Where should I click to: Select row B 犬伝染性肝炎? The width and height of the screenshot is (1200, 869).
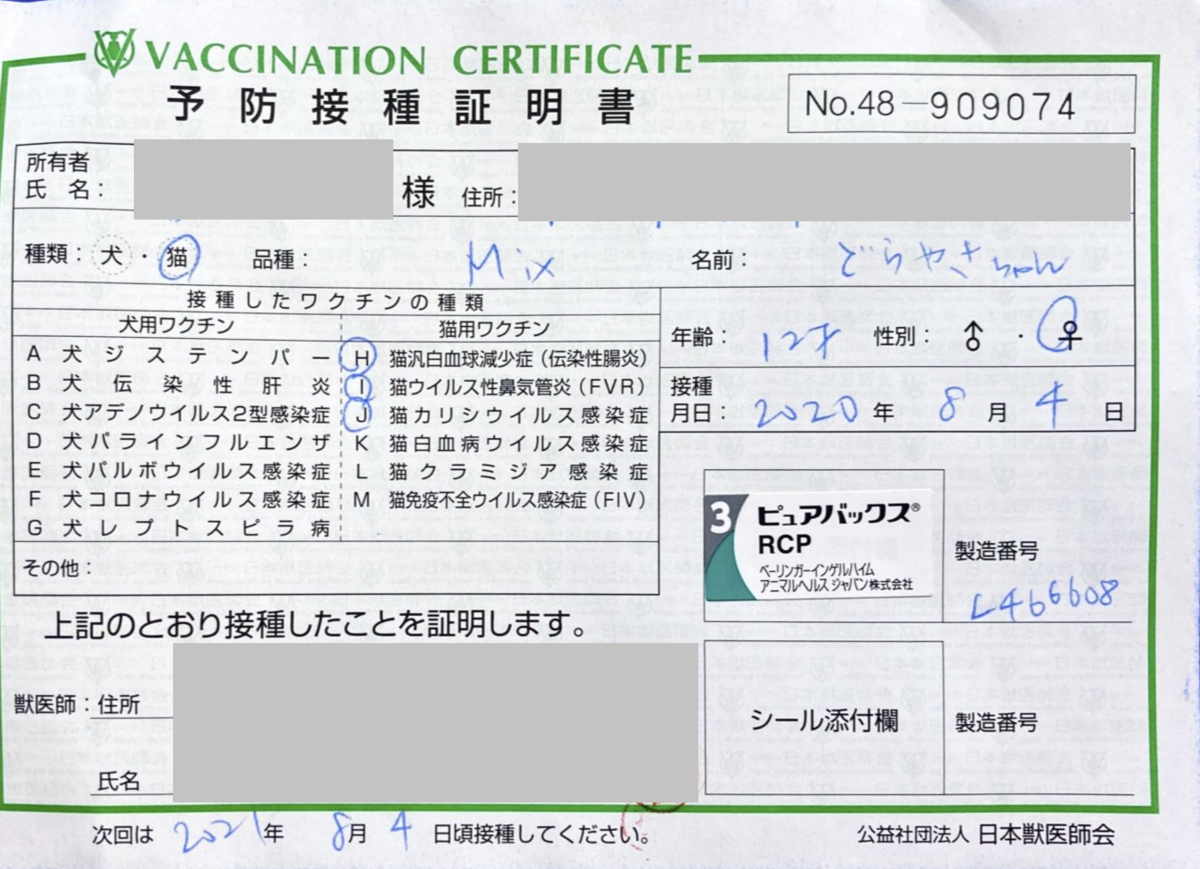tap(178, 384)
